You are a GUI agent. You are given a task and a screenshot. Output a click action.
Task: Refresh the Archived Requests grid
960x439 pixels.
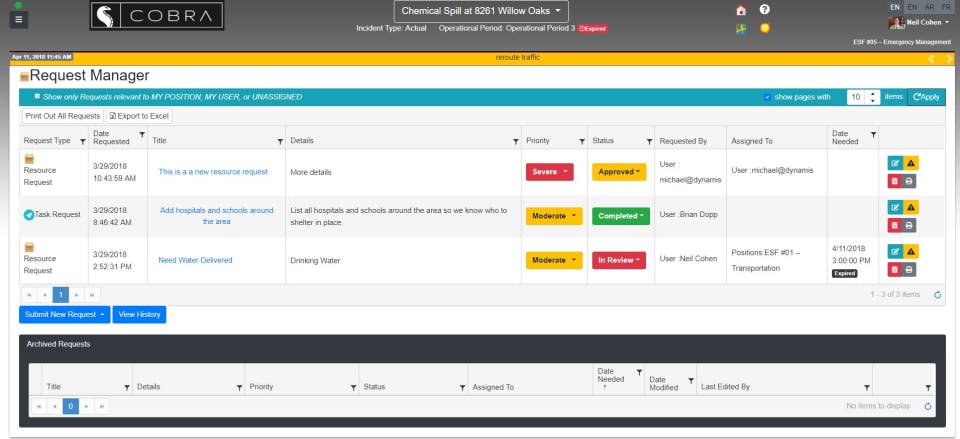(x=928, y=406)
